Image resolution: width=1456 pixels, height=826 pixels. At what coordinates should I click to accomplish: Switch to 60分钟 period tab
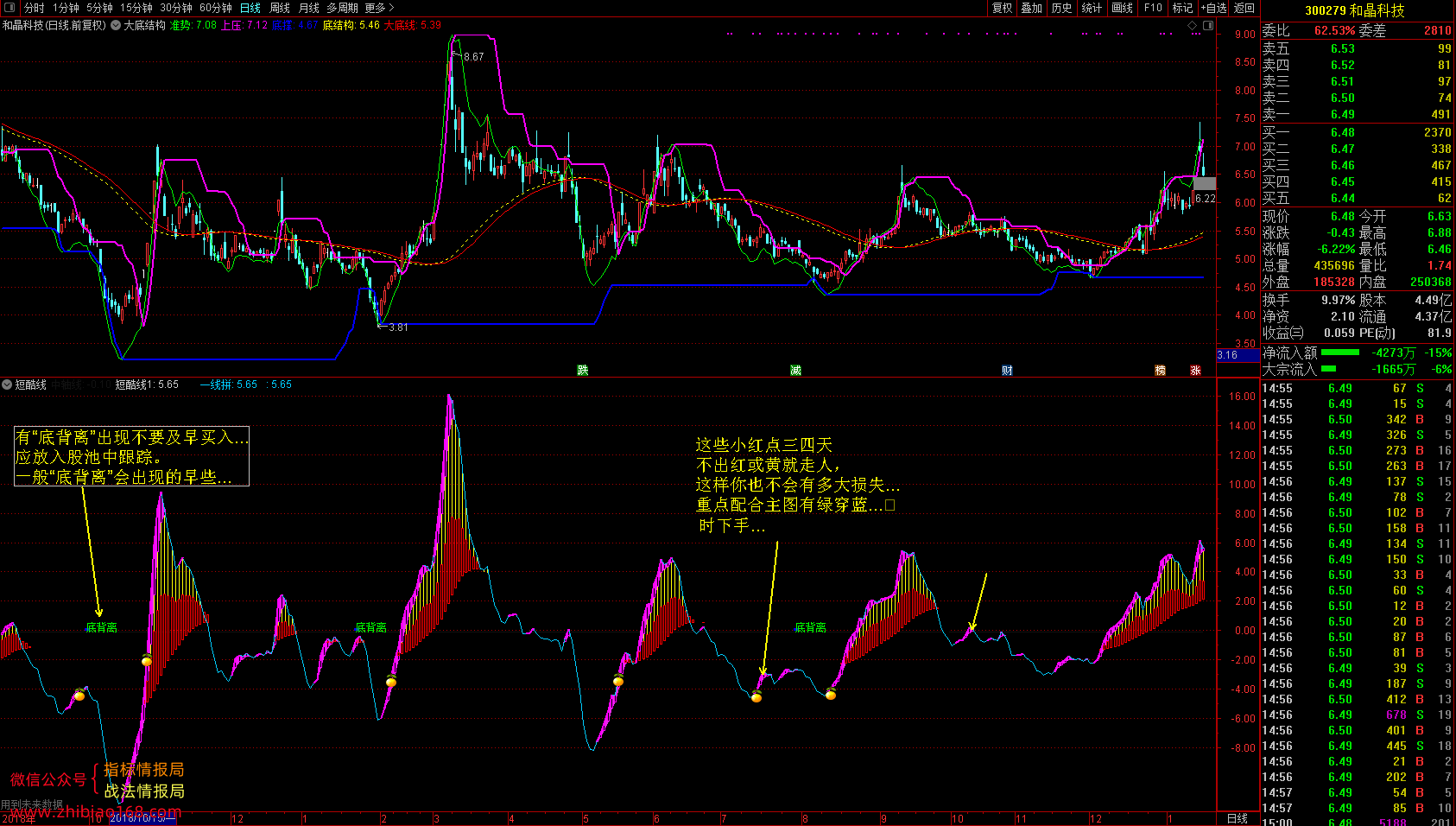click(x=216, y=8)
